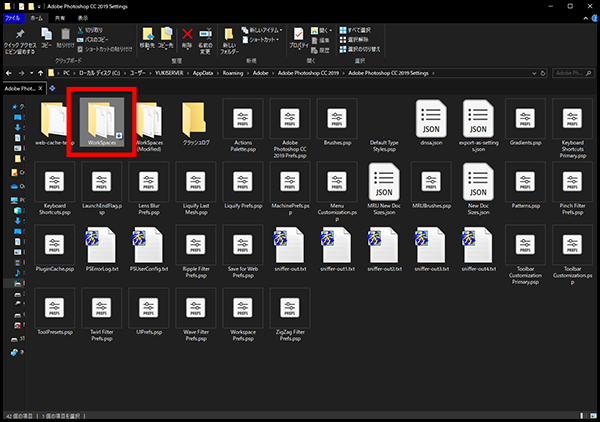
Task: Open the ファイル menu tab
Action: (x=12, y=18)
